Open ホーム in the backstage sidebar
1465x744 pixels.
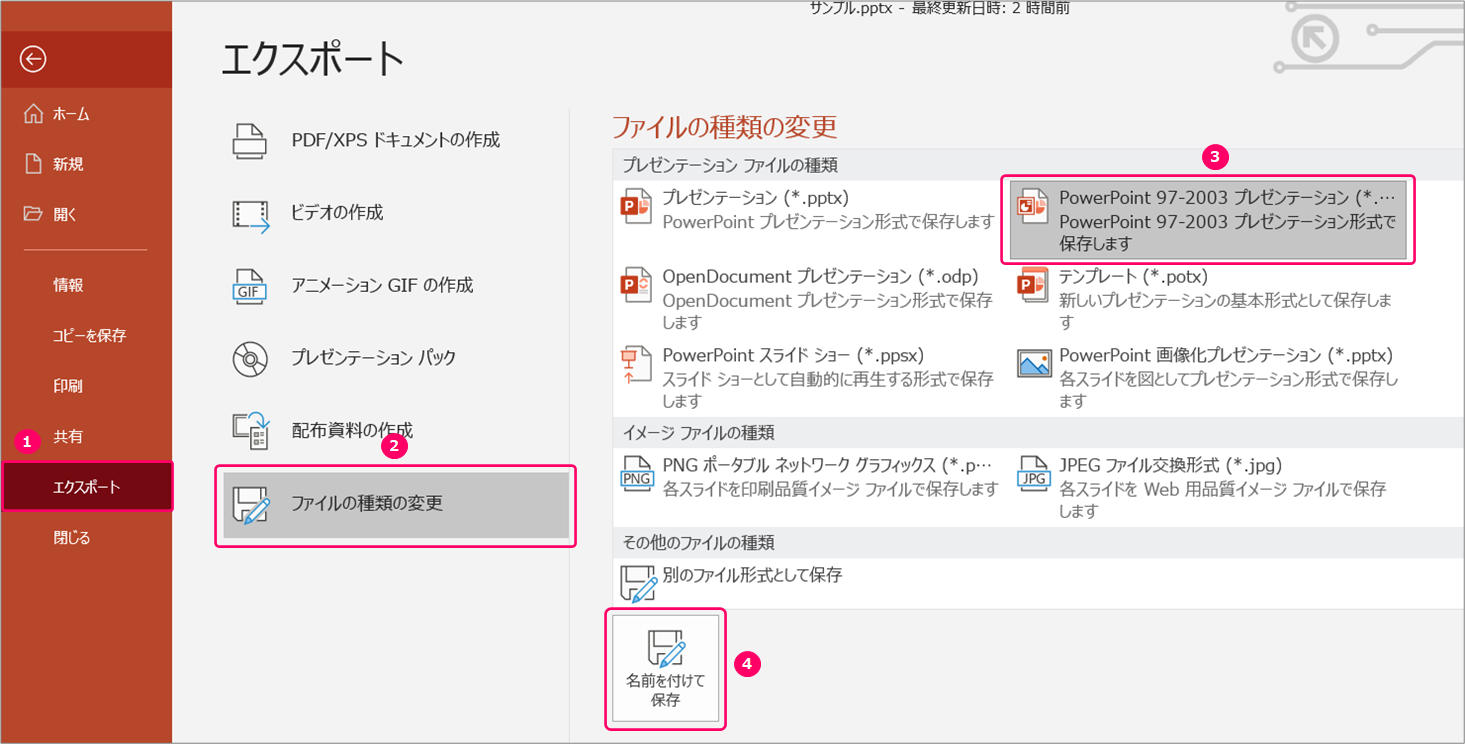click(x=86, y=114)
